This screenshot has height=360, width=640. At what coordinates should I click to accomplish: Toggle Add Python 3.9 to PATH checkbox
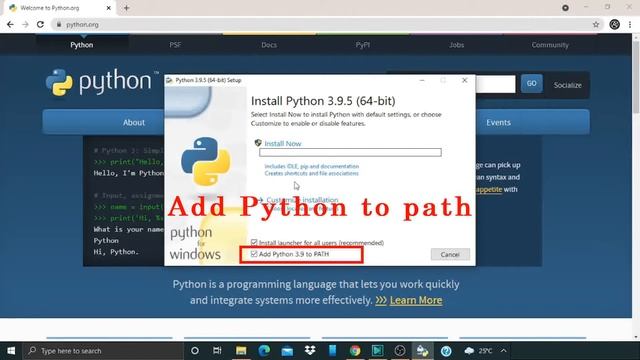254,254
